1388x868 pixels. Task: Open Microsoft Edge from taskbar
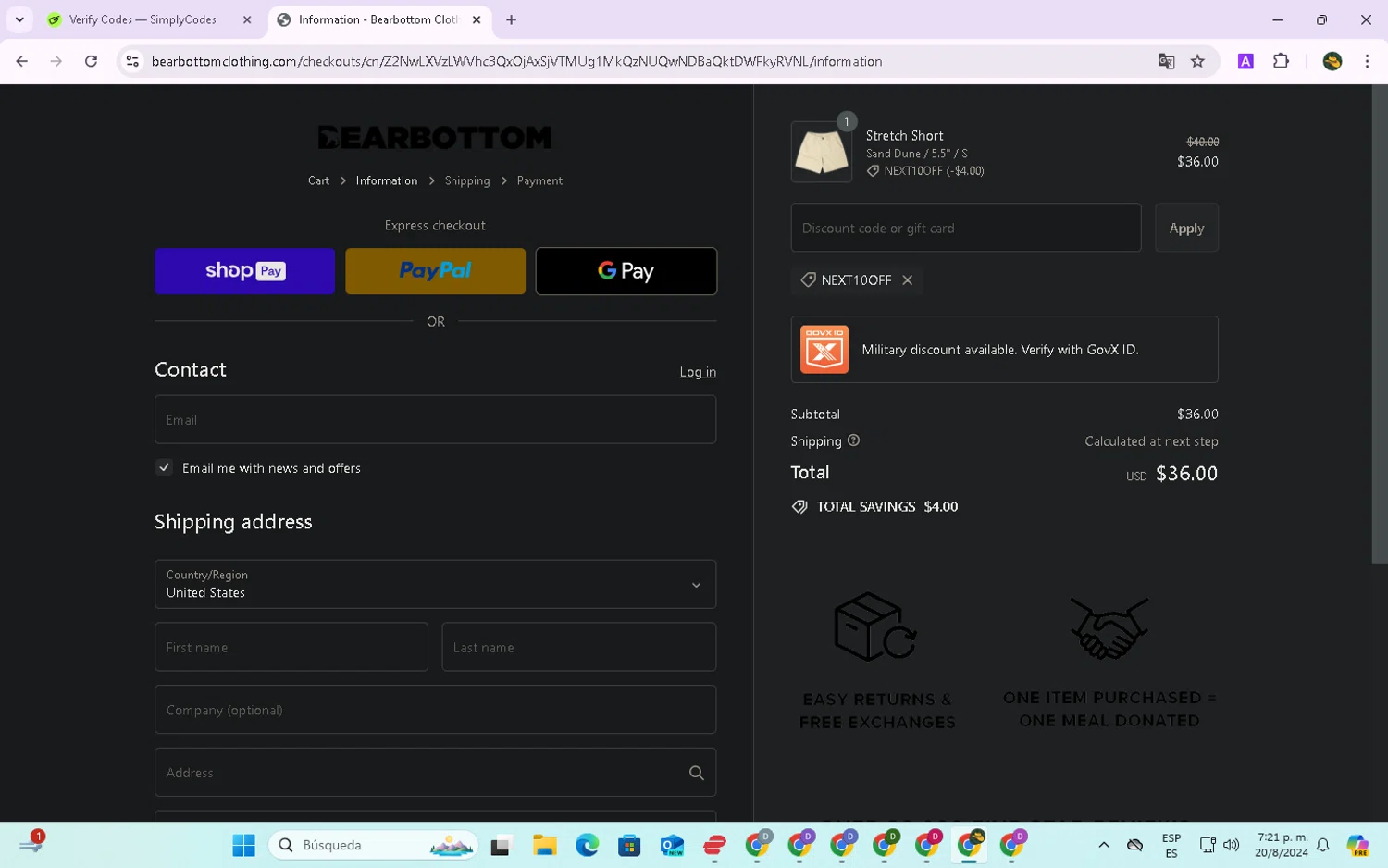click(587, 845)
